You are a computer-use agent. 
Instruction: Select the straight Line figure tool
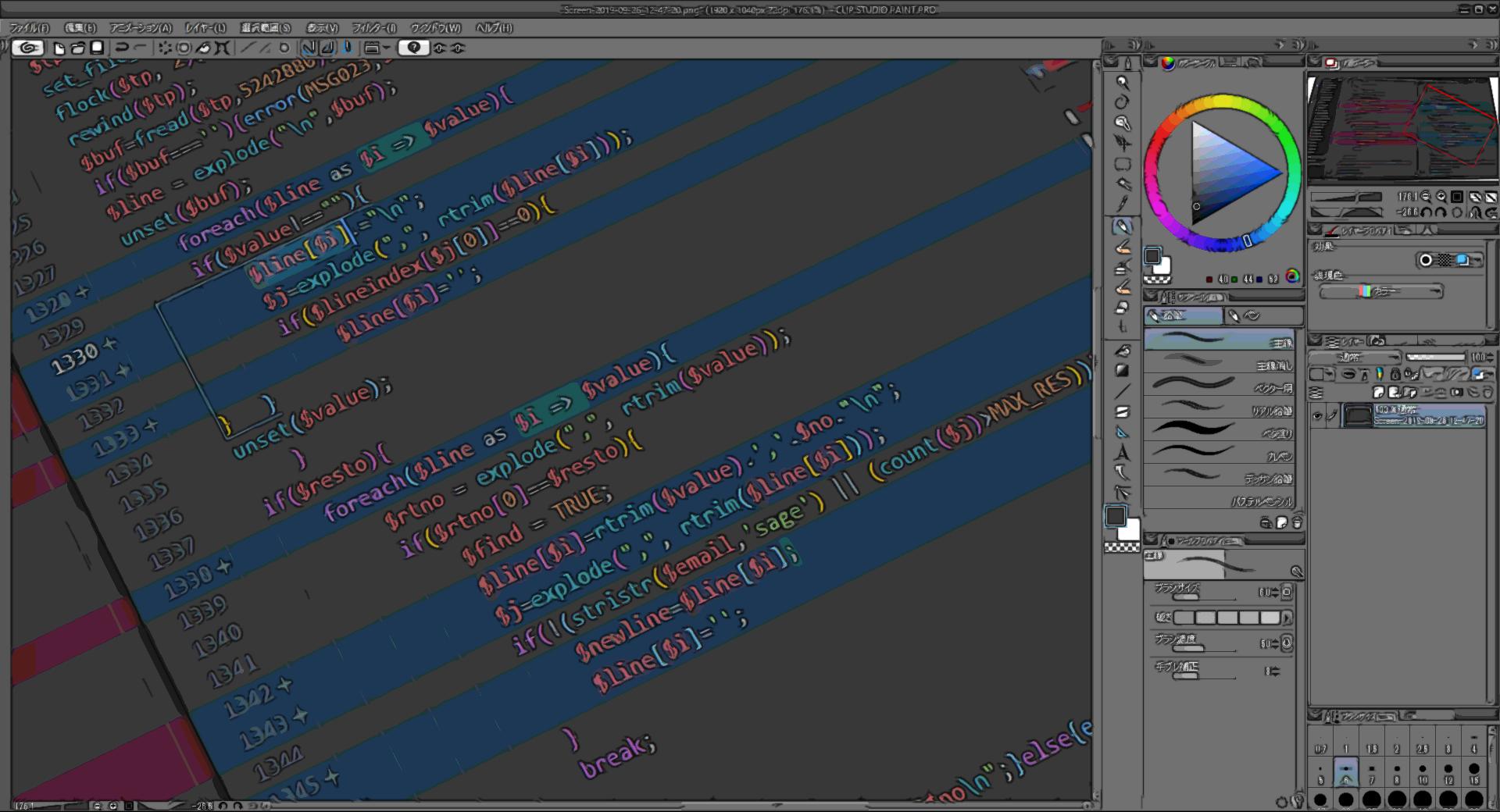tap(1123, 391)
